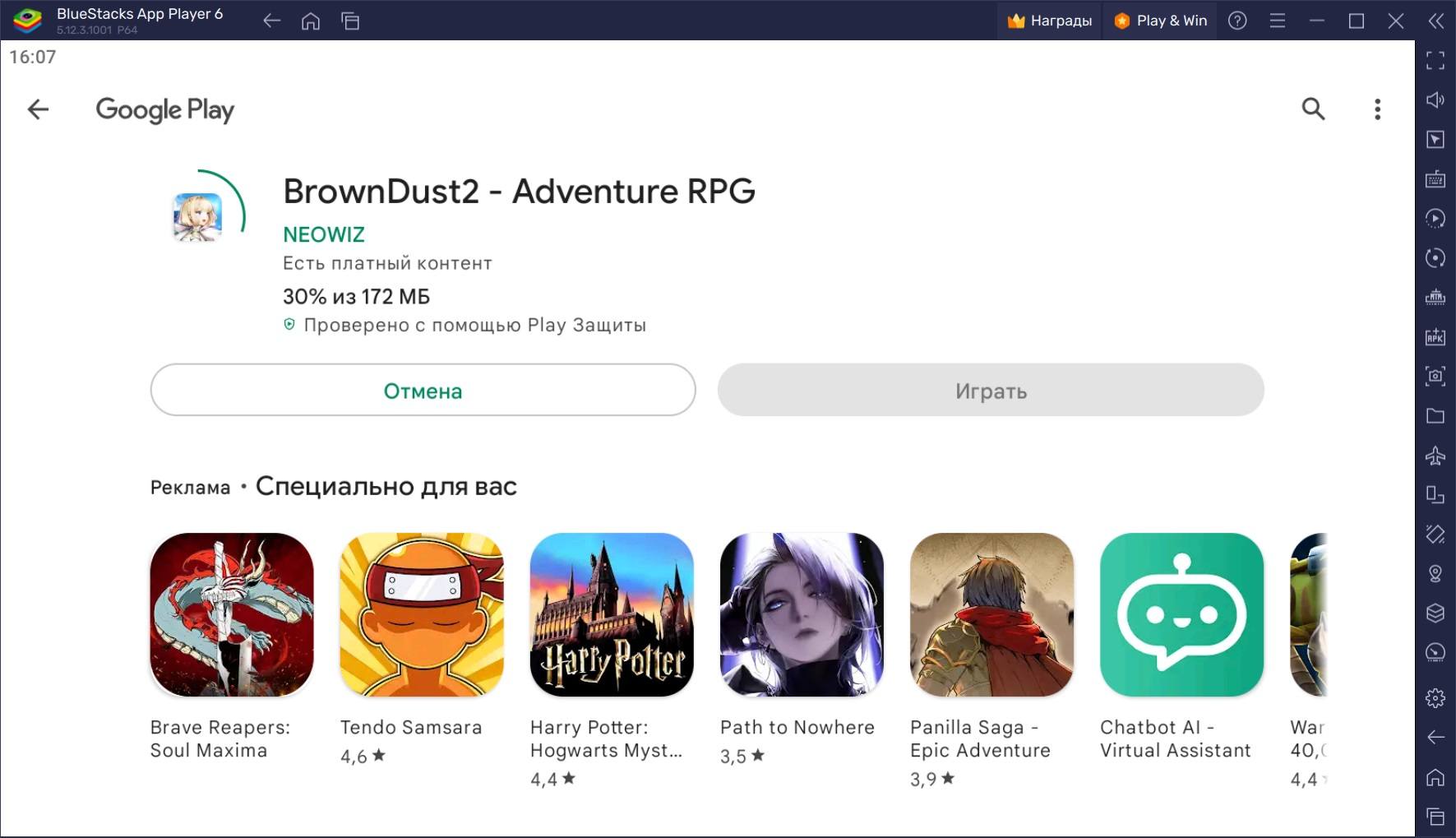Viewport: 1456px width, 838px height.
Task: Open the sidebar castle-shaped icon
Action: tap(1435, 297)
